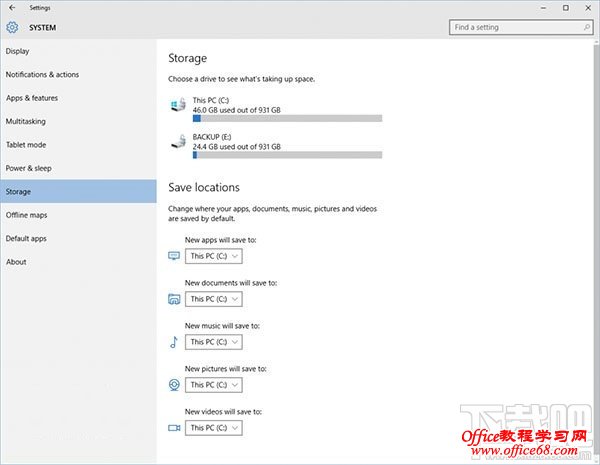This screenshot has width=600, height=465.
Task: Click the BACKUP (E:) drive icon
Action: 178,141
